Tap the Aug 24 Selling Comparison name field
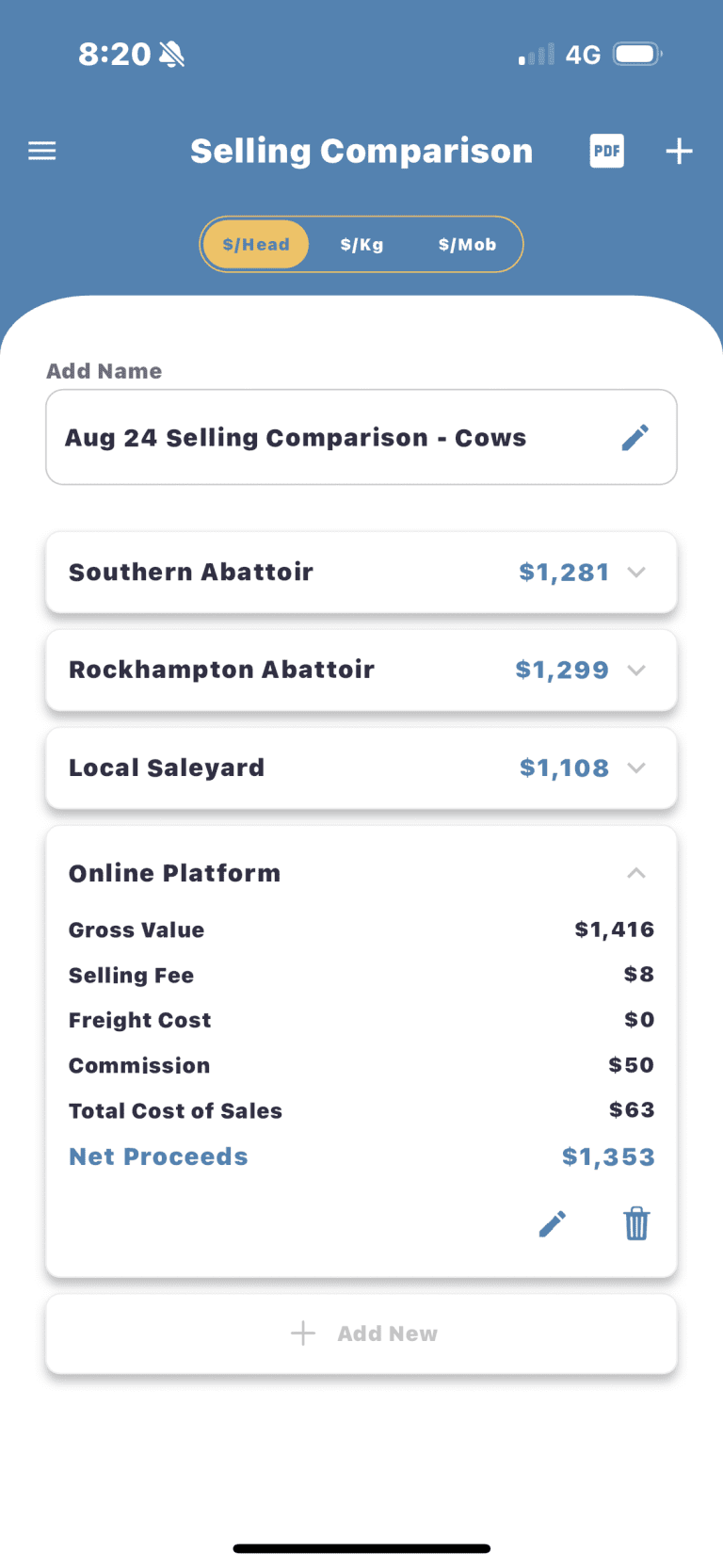723x1568 pixels. tap(361, 437)
